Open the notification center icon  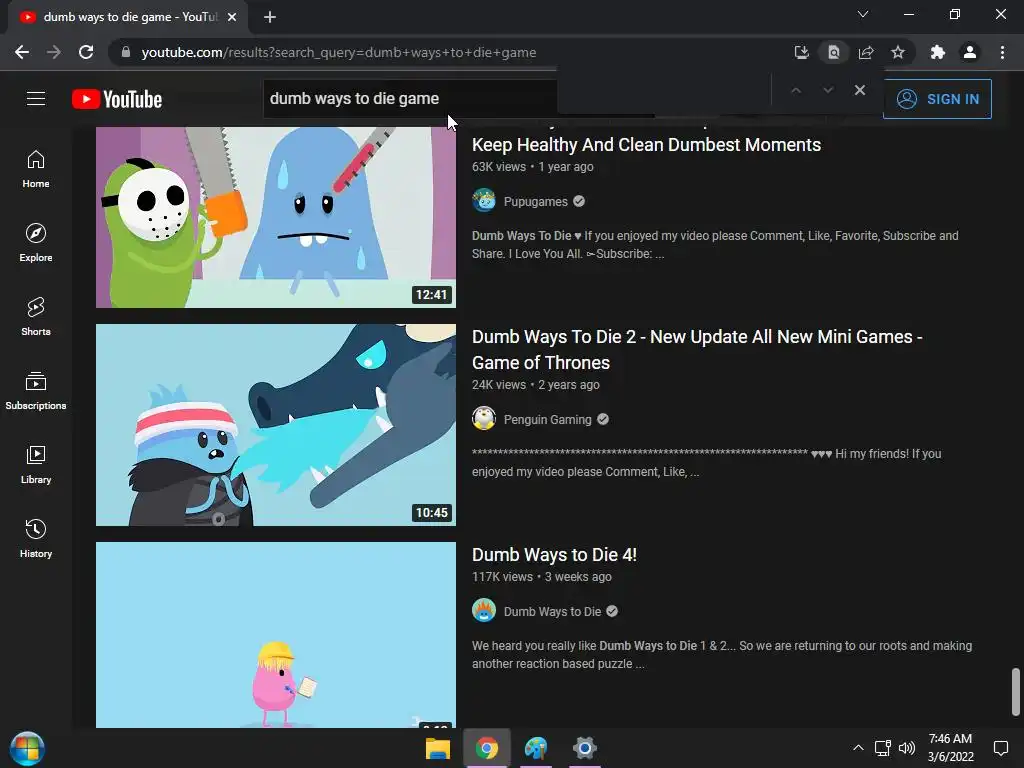1000,748
